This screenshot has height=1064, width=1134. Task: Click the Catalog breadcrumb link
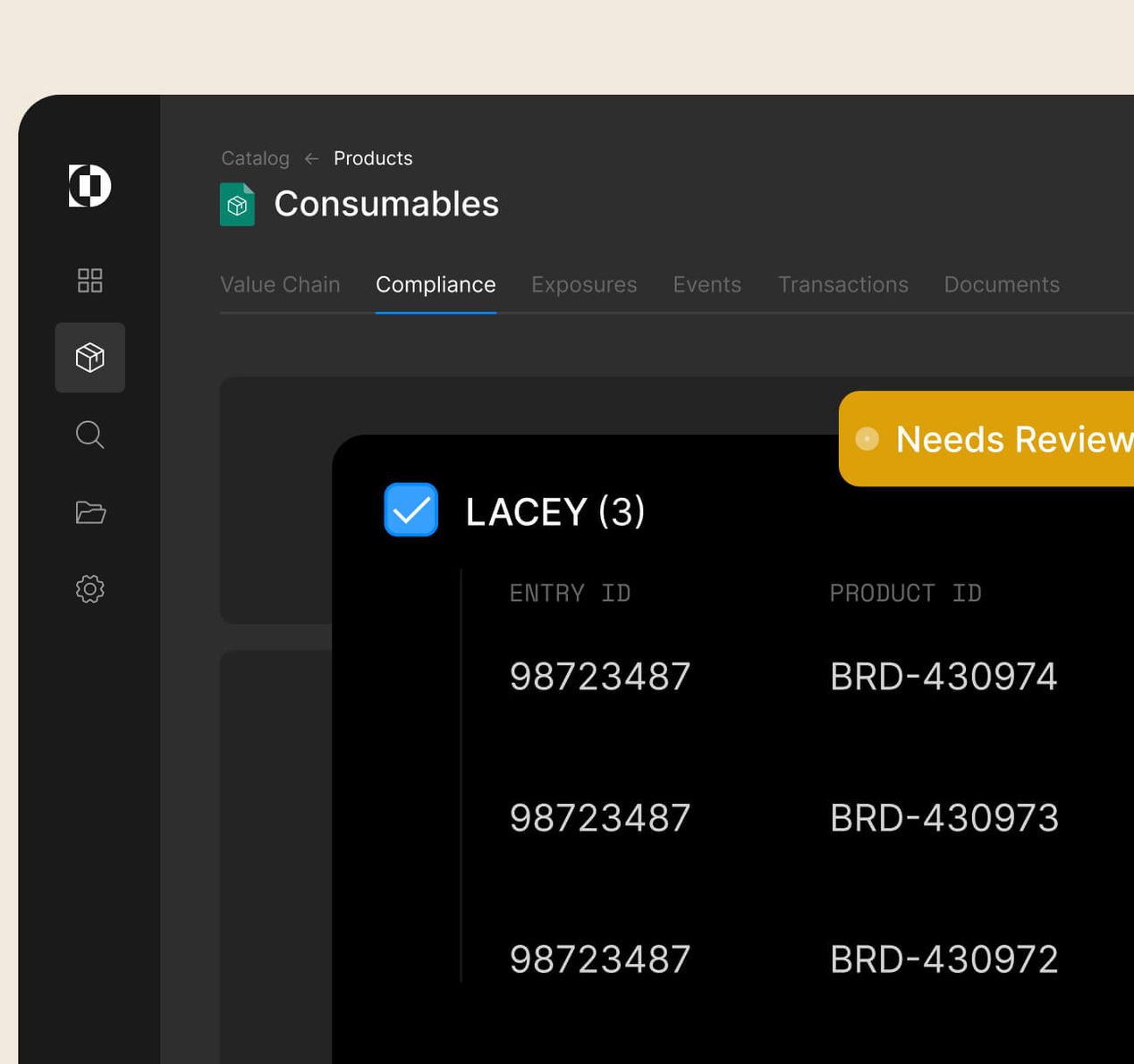pos(255,158)
